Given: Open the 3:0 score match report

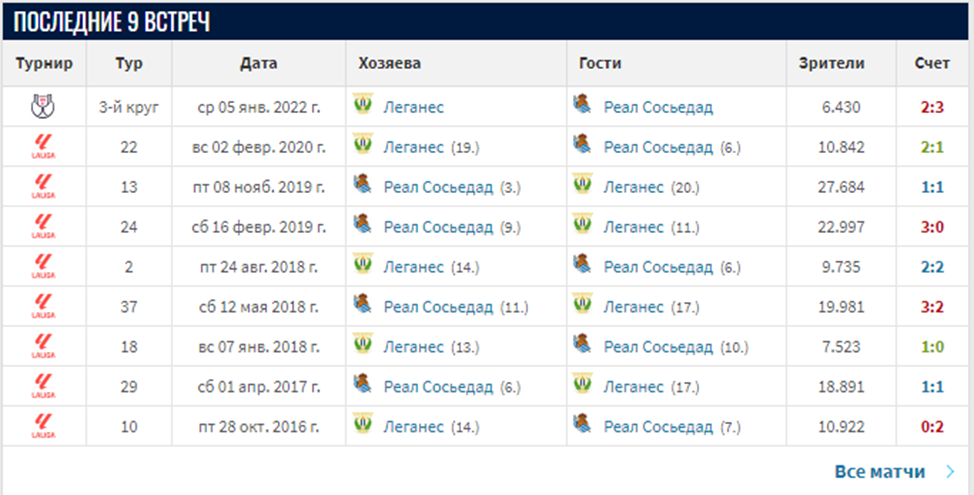Looking at the screenshot, I should (x=932, y=227).
